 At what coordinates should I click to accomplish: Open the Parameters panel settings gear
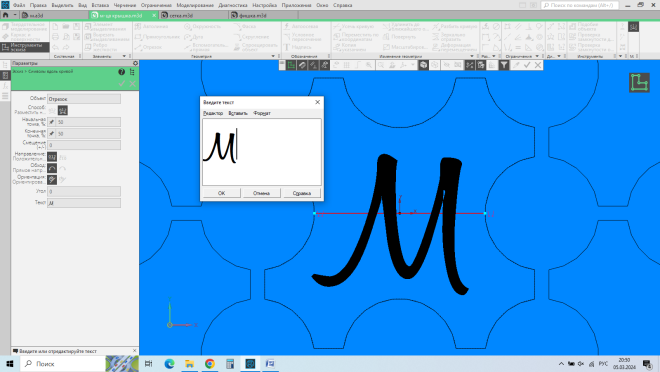135,63
